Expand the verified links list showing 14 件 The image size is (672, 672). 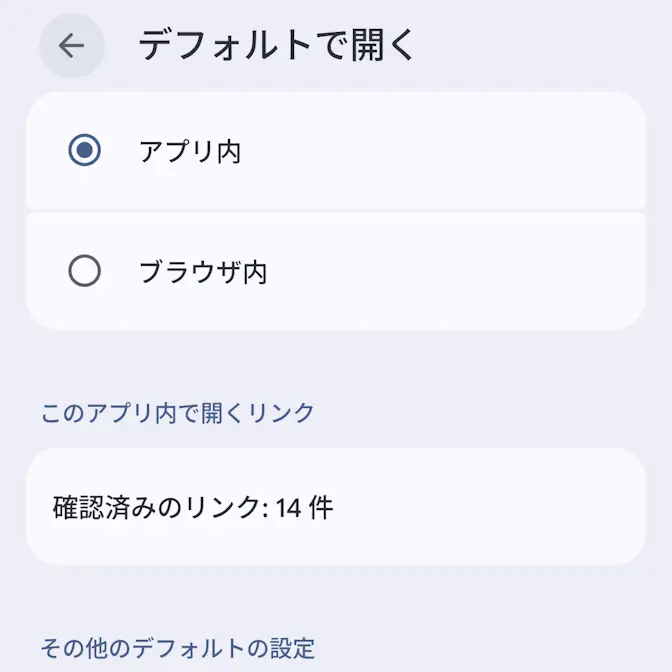point(335,507)
